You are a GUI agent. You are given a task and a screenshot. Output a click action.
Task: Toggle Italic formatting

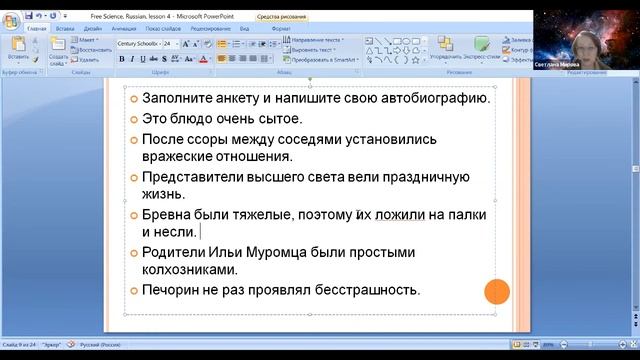pyautogui.click(x=132, y=59)
